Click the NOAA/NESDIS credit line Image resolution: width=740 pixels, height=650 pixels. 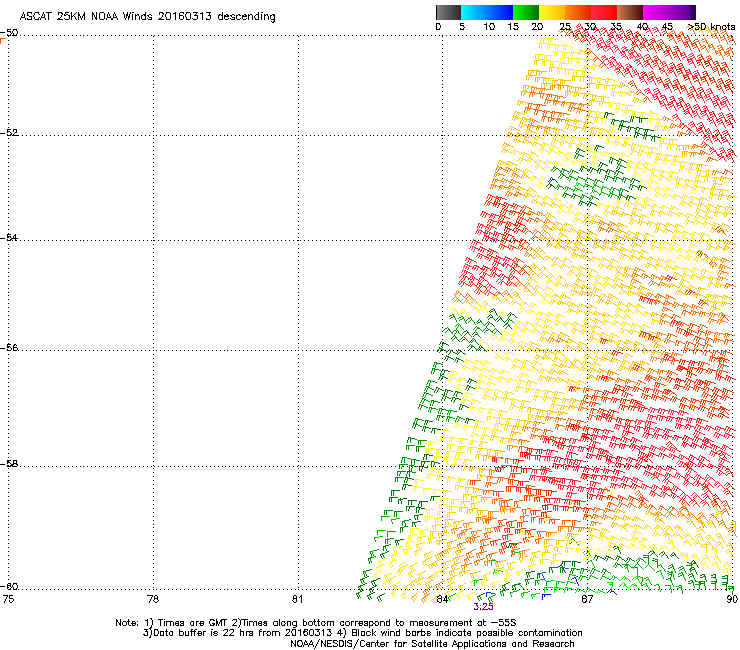[x=432, y=644]
